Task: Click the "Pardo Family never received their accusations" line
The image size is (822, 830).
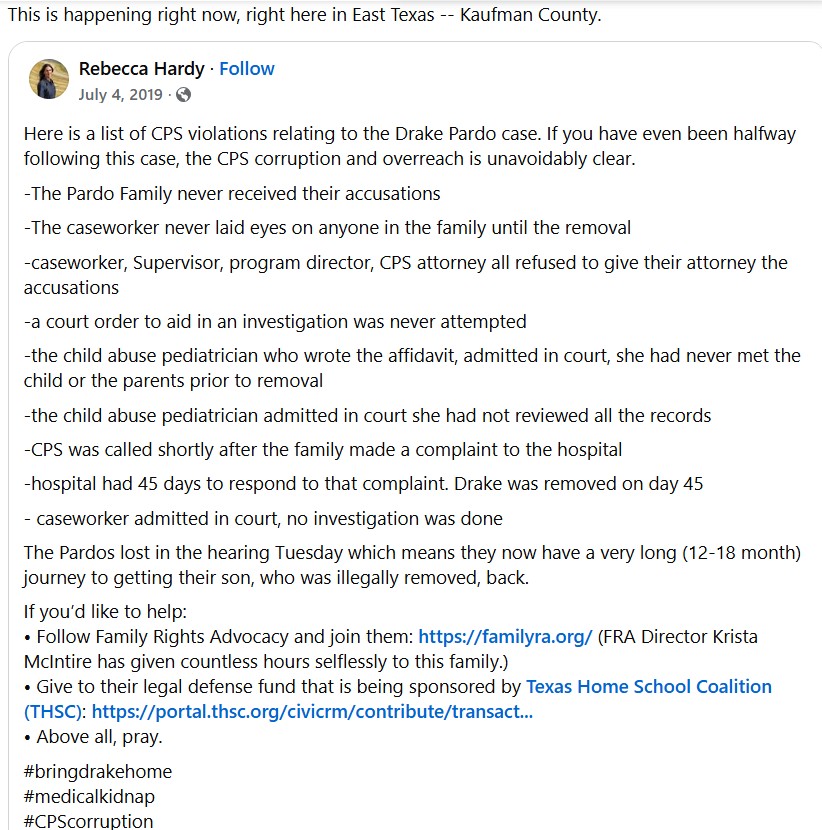Action: pyautogui.click(x=232, y=193)
